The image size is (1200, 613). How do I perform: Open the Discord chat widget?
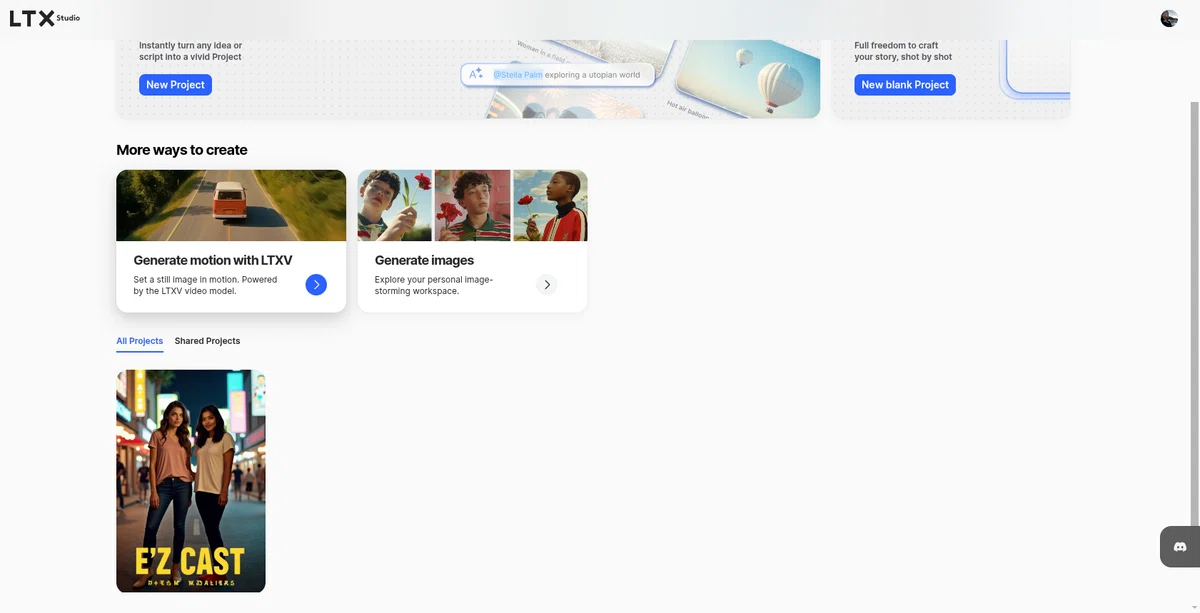[1180, 547]
